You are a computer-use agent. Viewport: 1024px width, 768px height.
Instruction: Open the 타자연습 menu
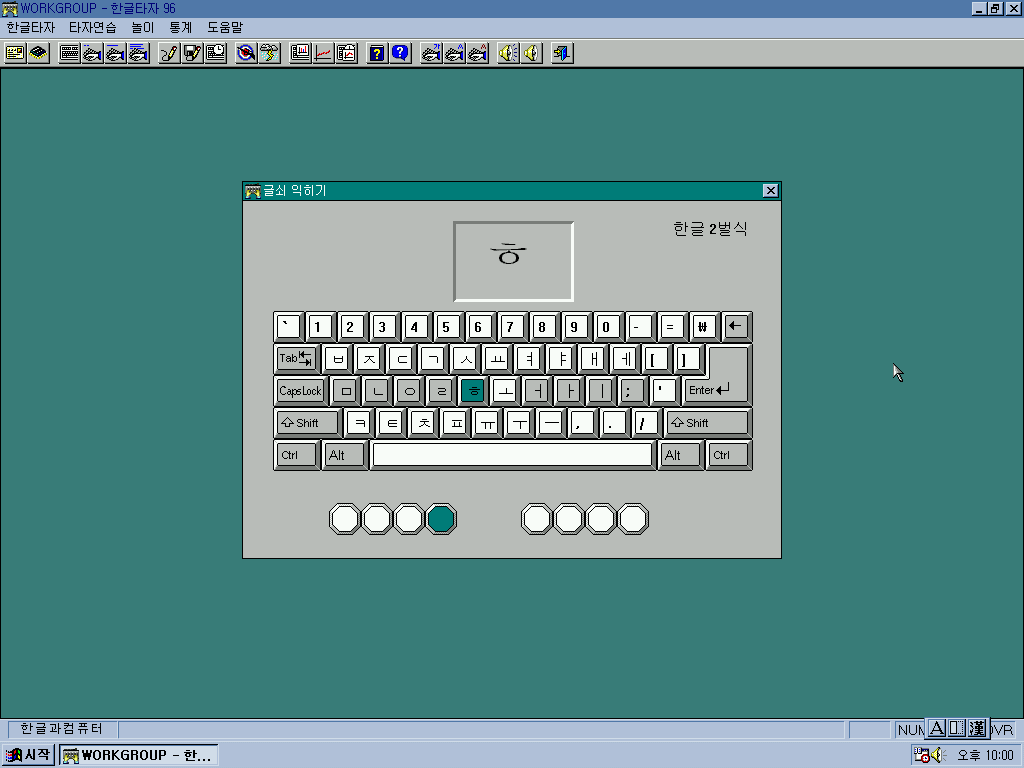[93, 27]
